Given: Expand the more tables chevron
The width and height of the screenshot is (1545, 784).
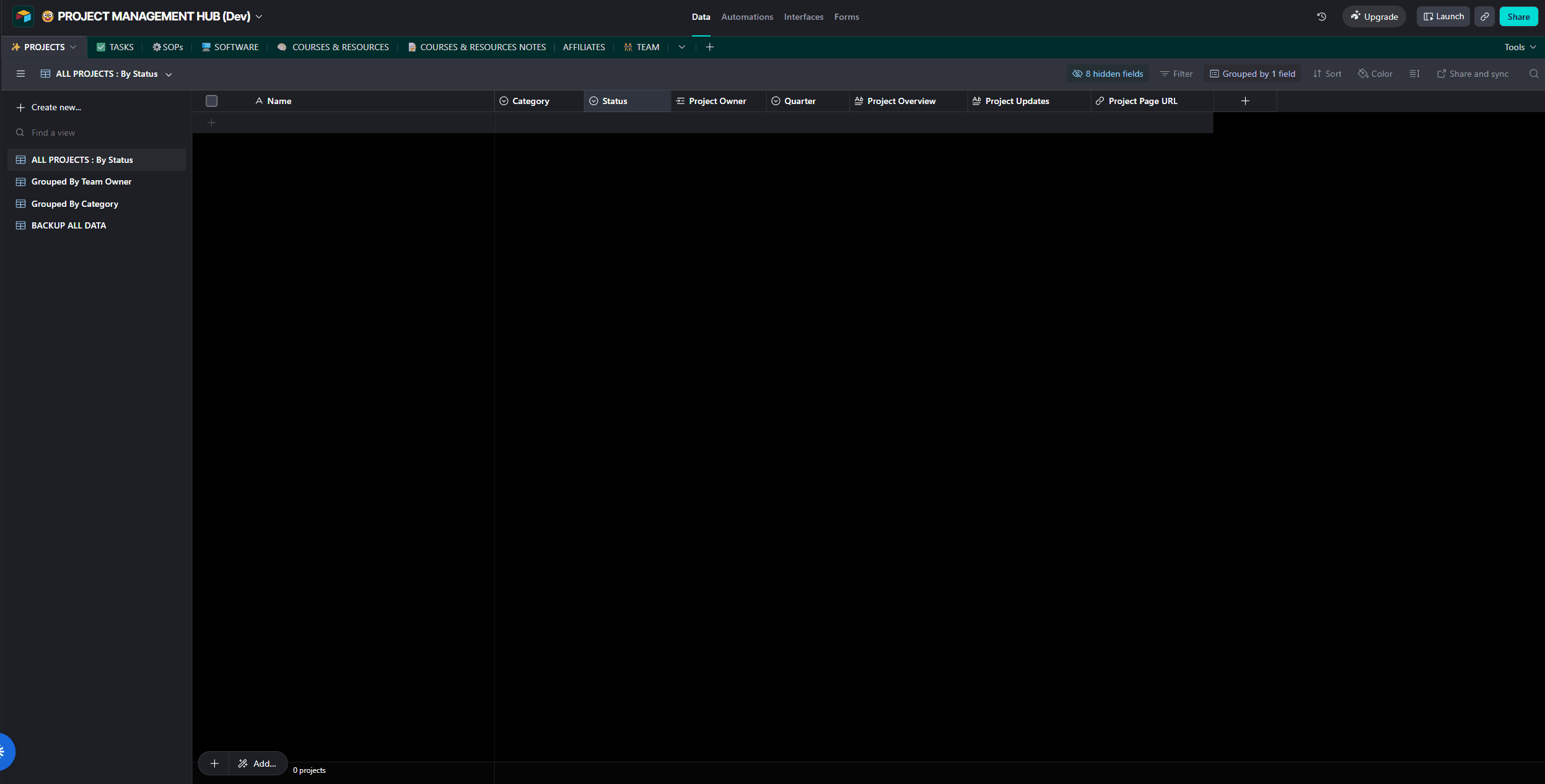Looking at the screenshot, I should coord(681,47).
